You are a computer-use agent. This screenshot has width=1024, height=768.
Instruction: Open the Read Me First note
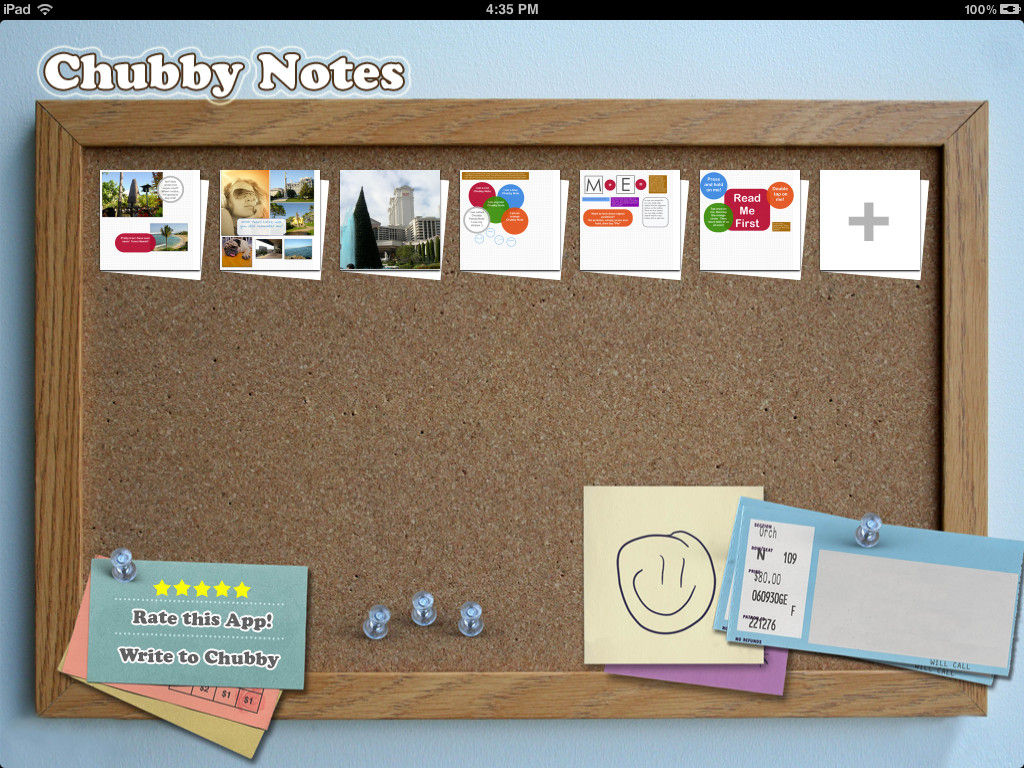pos(750,221)
